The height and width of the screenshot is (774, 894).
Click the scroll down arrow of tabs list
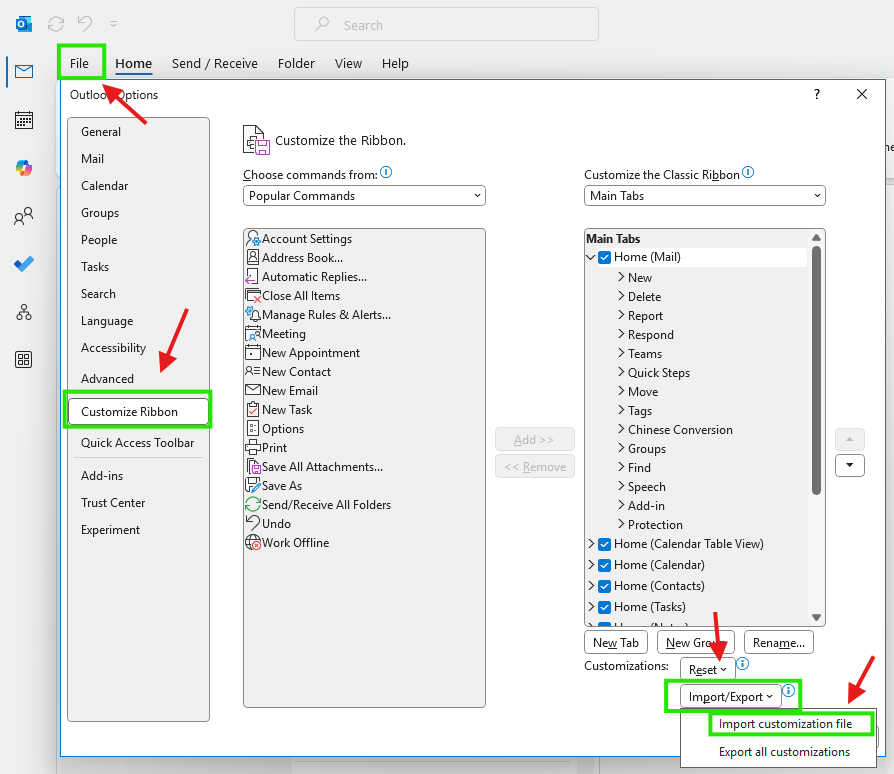coord(816,617)
